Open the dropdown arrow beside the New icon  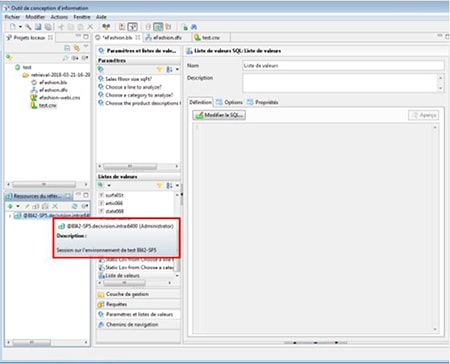point(20,27)
